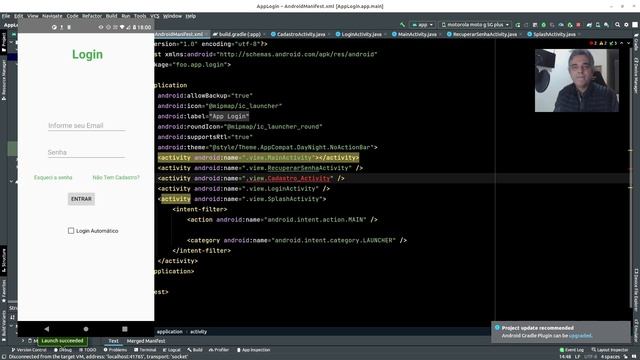Open the VCS menu
Screen dimensions: 640x360
point(155,16)
